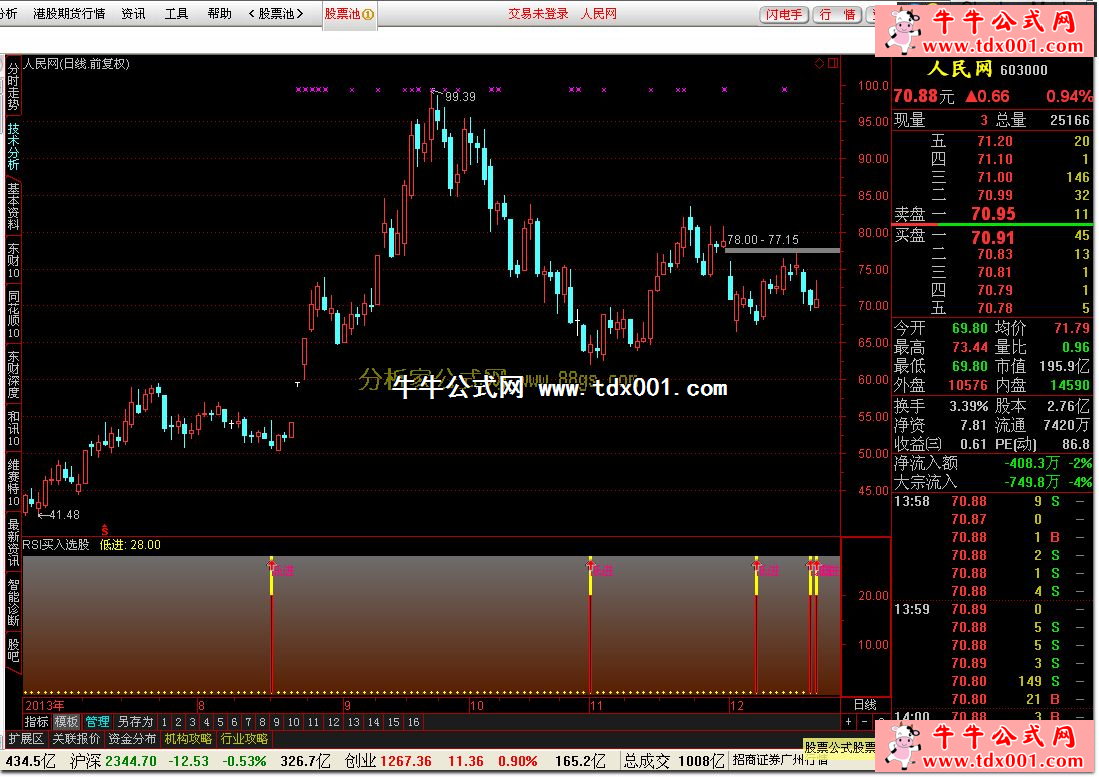The height and width of the screenshot is (777, 1099).
Task: Click the 最高 value 73.44
Action: (970, 347)
